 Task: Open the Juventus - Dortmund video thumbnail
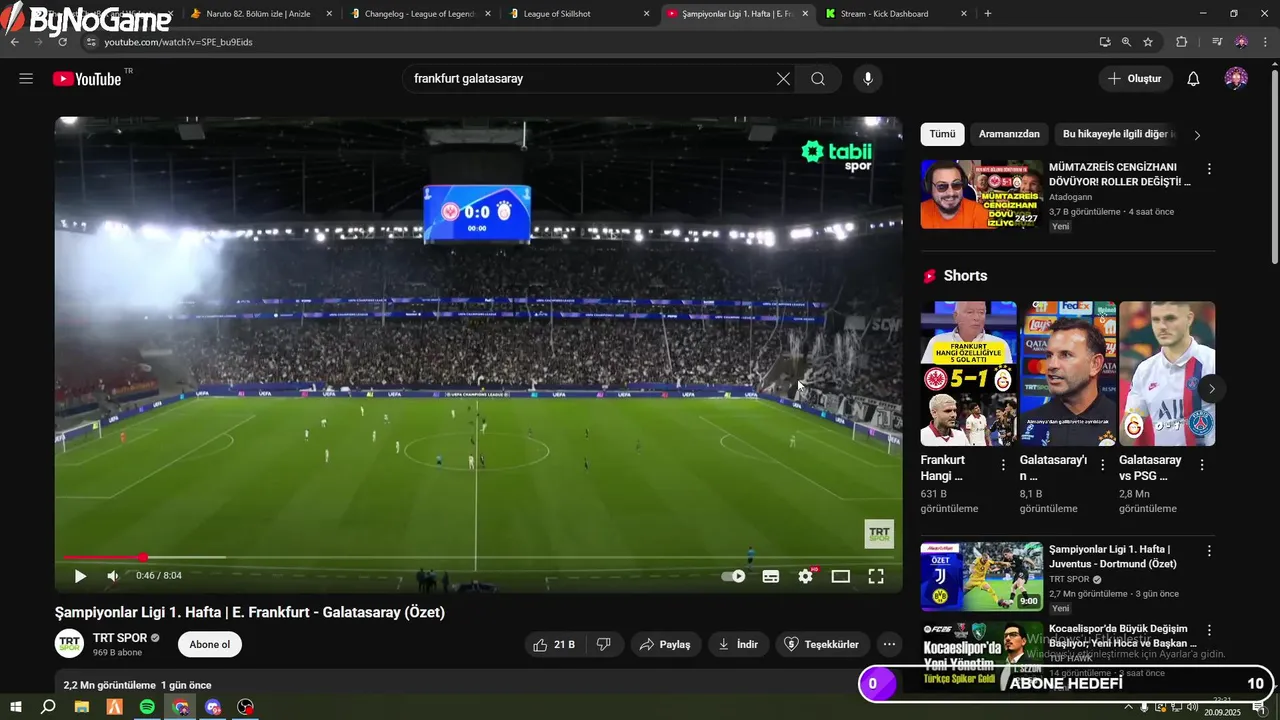981,576
